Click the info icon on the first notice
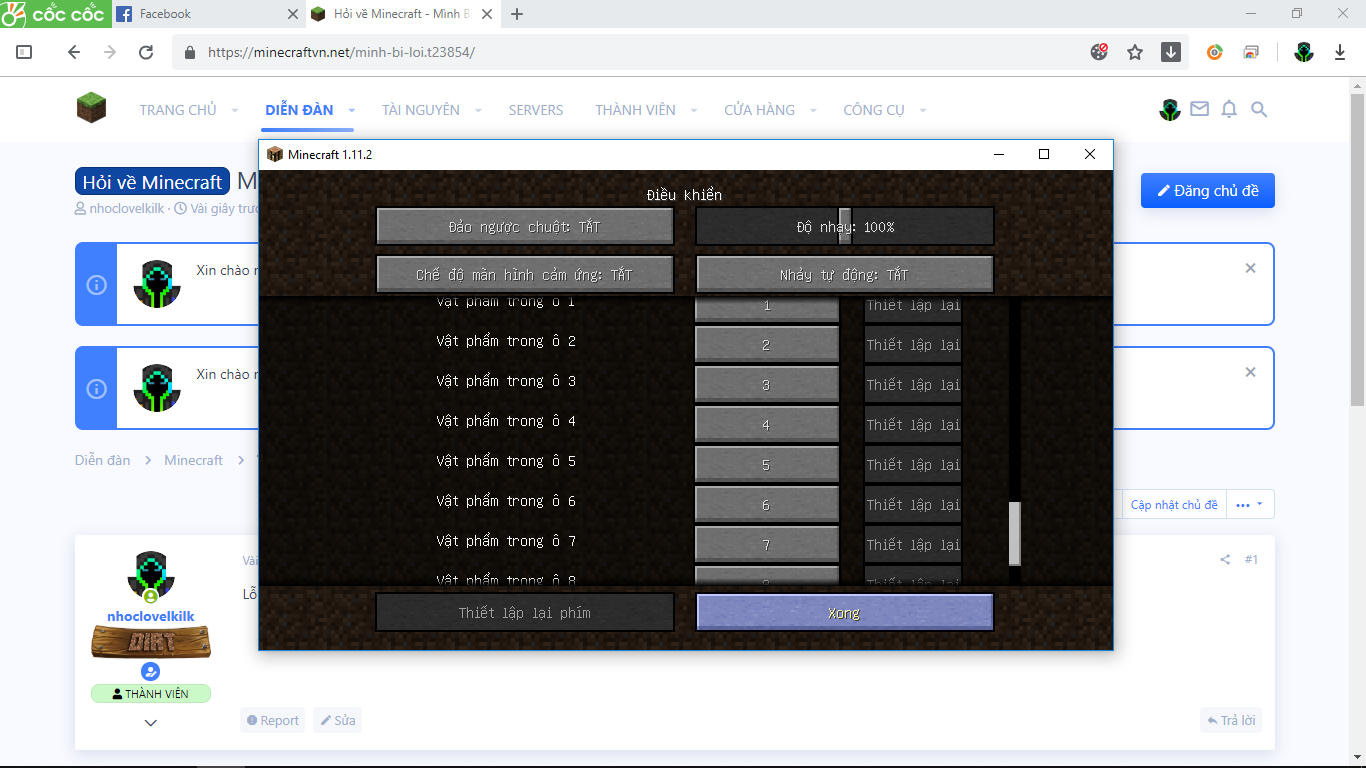 [96, 284]
